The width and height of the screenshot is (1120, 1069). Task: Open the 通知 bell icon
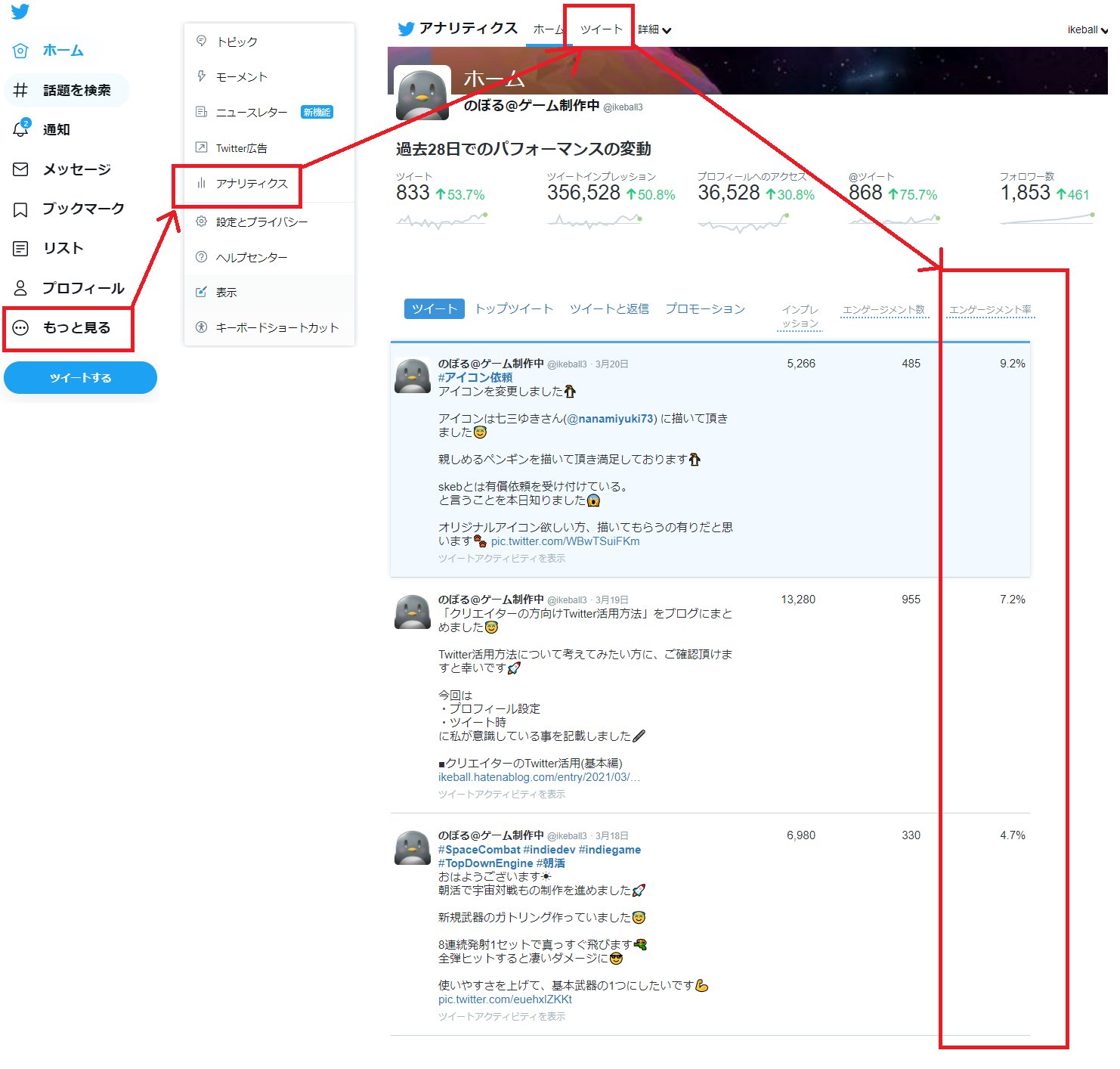point(20,129)
